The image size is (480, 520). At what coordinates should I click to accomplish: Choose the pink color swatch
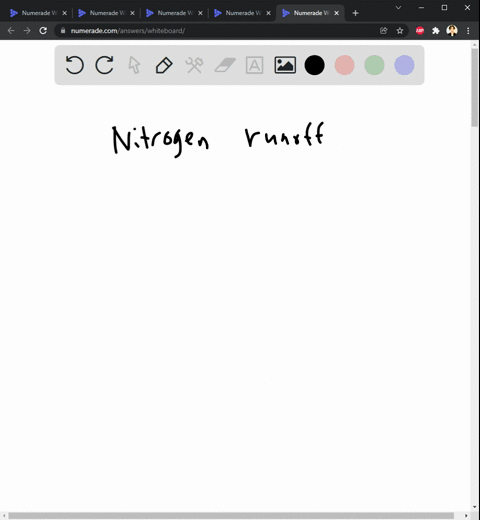point(344,65)
